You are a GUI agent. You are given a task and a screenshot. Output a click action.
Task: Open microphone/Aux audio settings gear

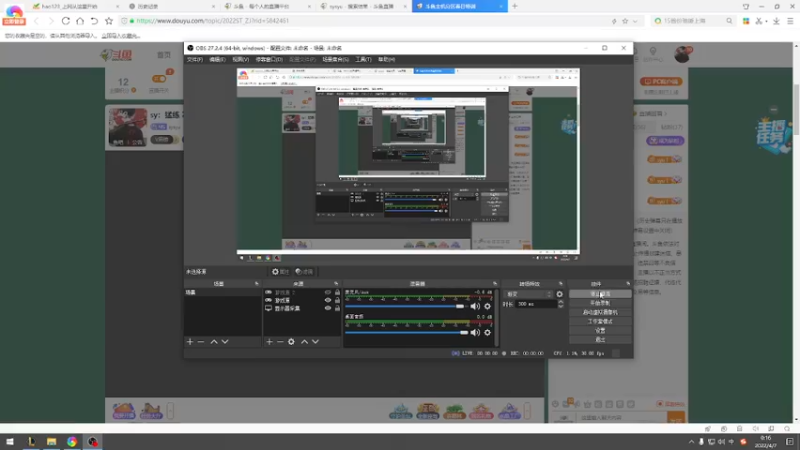click(x=487, y=306)
